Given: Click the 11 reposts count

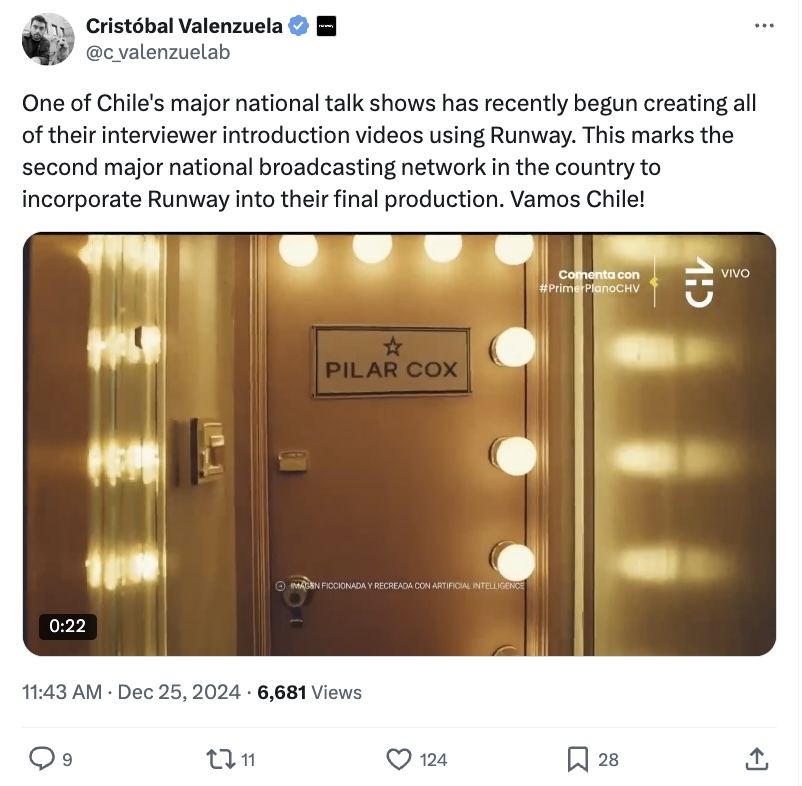Looking at the screenshot, I should coord(248,760).
